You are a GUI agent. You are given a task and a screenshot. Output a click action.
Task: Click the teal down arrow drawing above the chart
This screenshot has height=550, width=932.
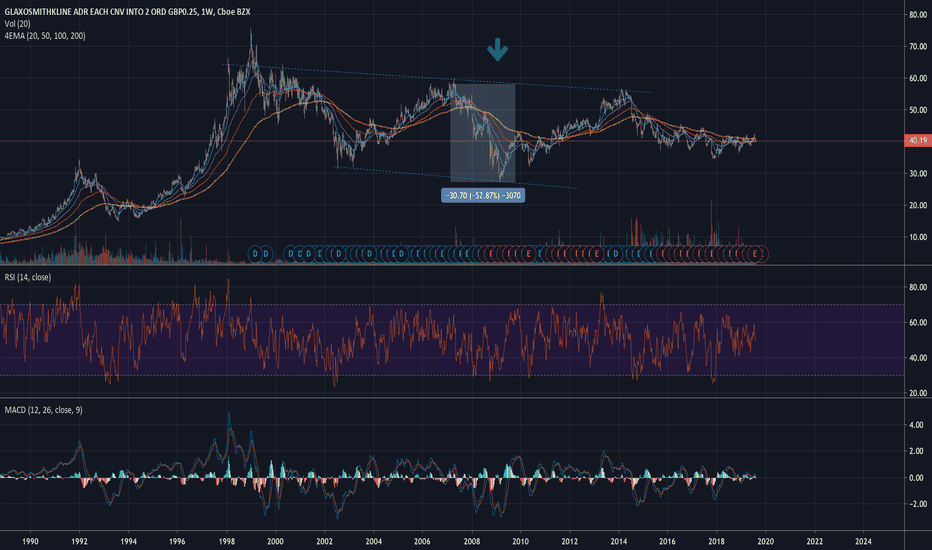[498, 50]
